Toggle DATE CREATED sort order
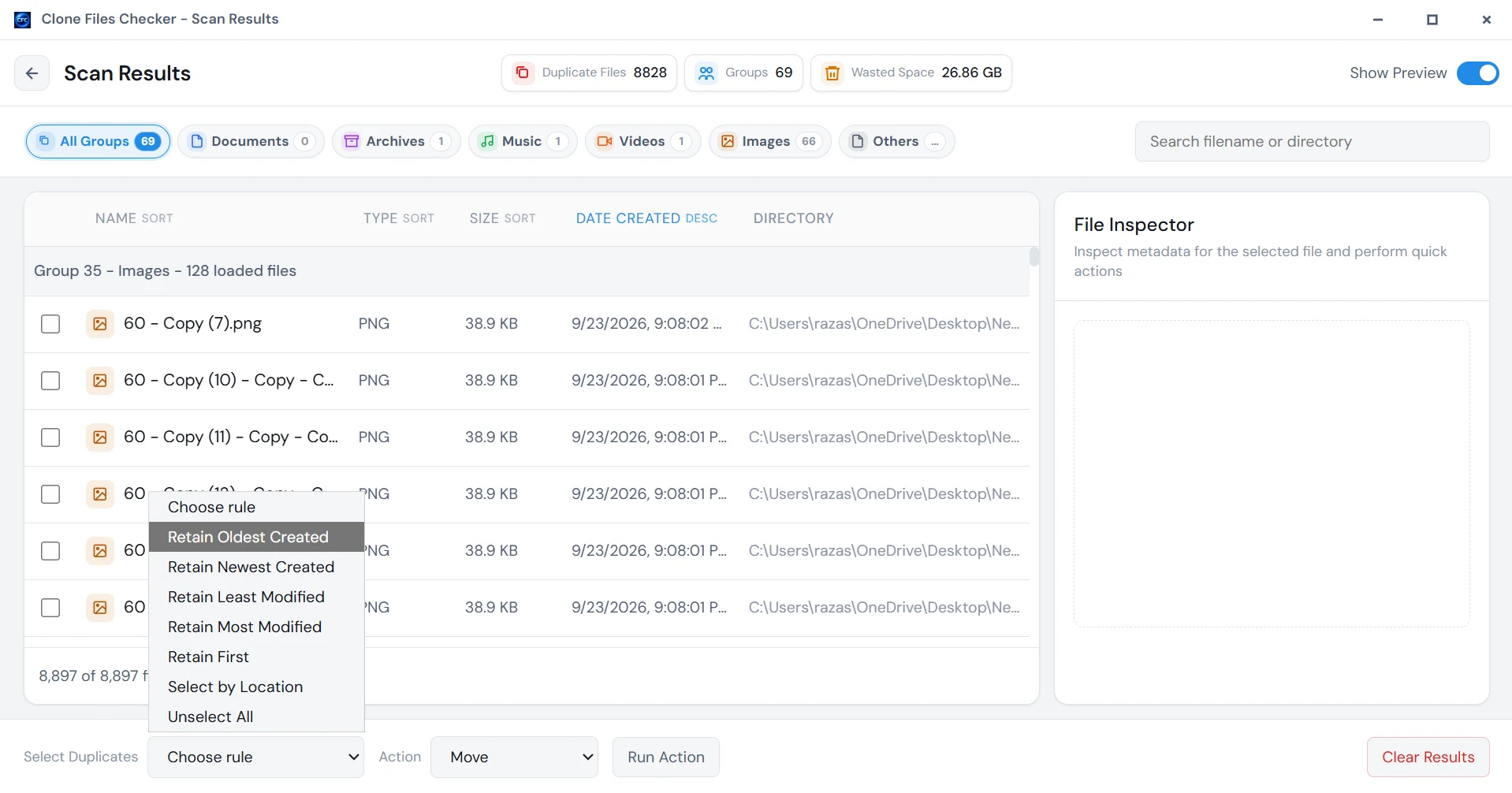 point(646,218)
